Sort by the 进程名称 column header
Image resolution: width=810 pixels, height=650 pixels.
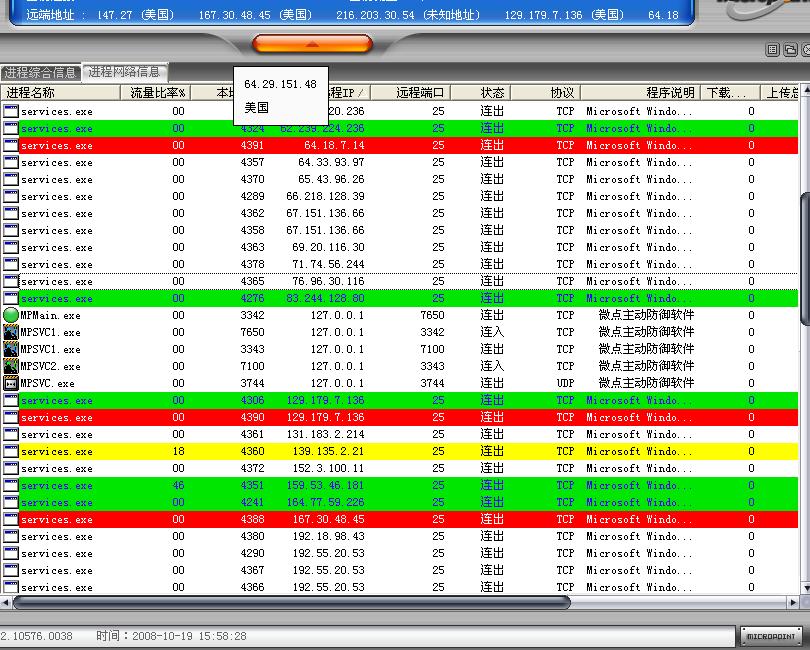tap(60, 92)
